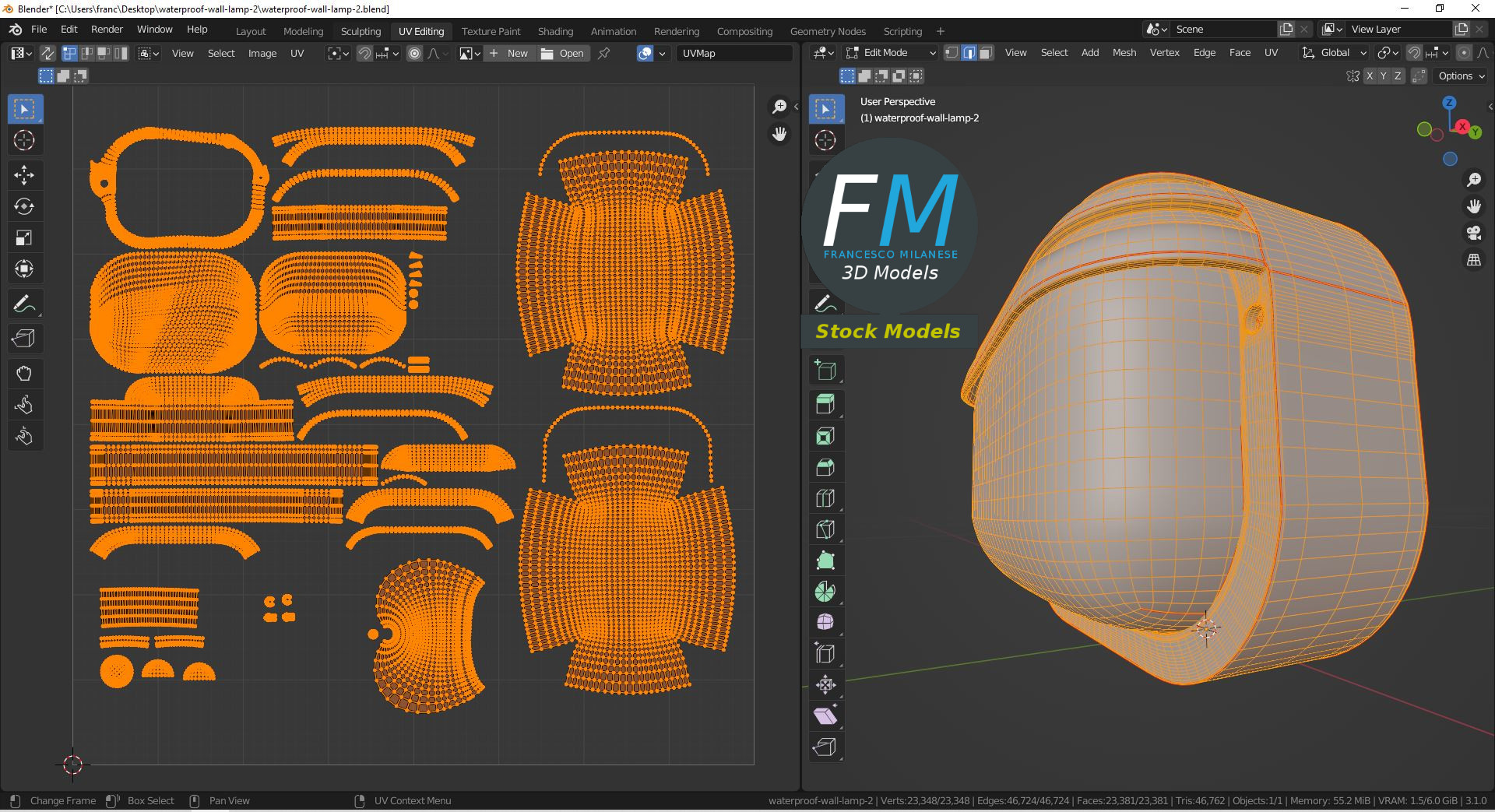
Task: Select the Bevel tool in 3D viewport
Action: tap(825, 466)
